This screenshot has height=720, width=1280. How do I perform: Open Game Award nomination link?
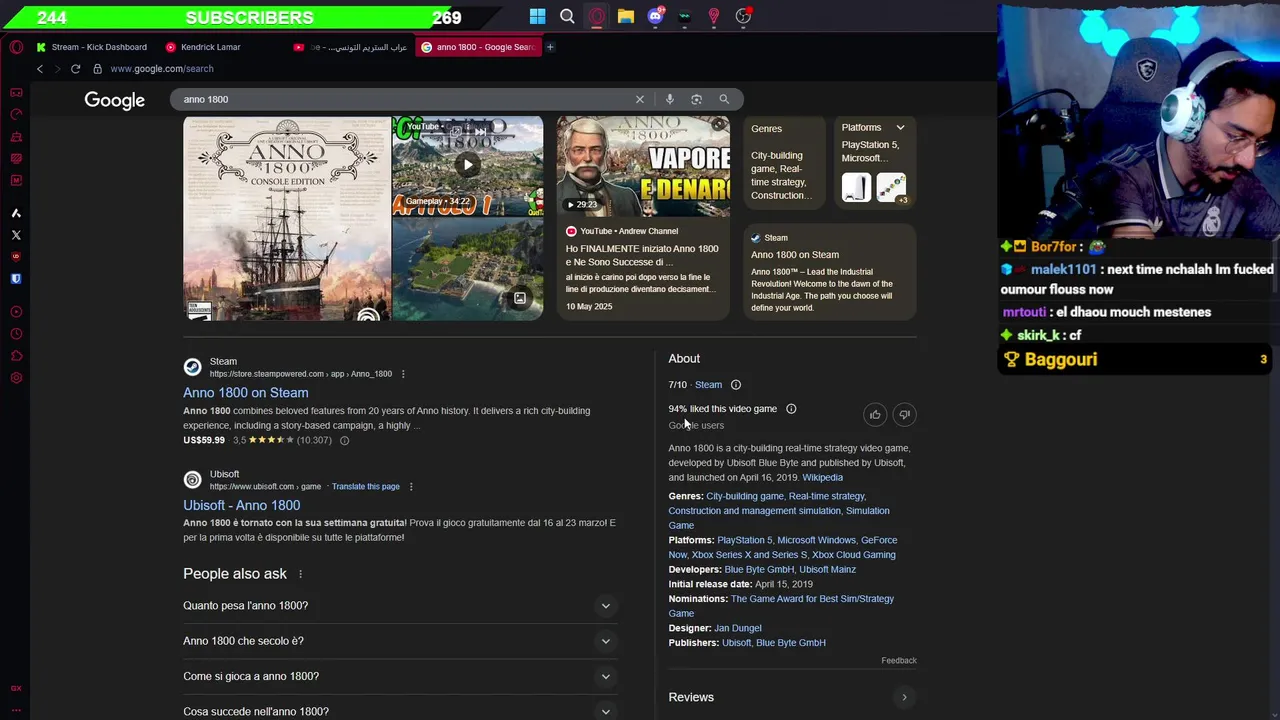(781, 606)
